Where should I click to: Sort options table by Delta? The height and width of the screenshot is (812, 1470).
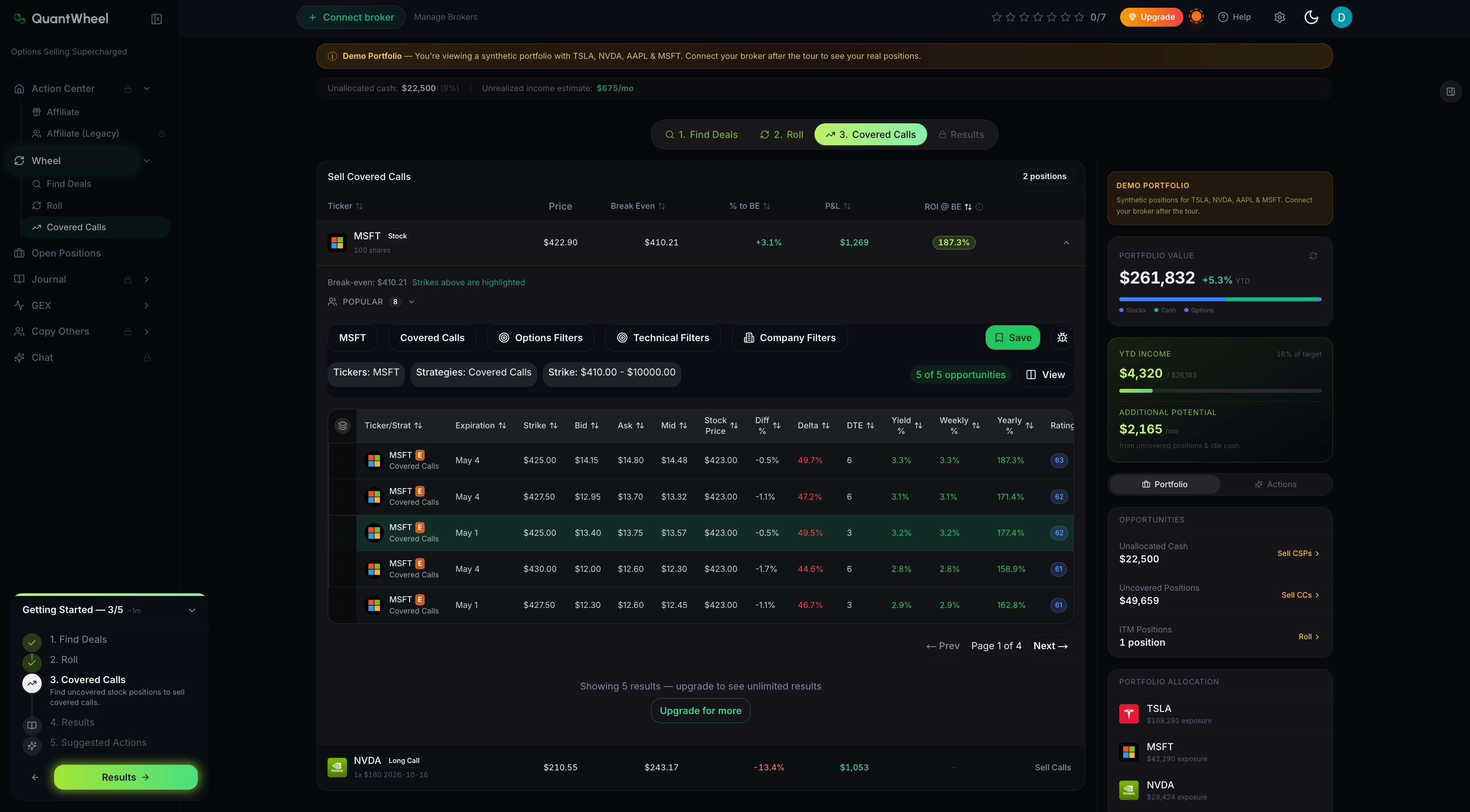pos(813,425)
